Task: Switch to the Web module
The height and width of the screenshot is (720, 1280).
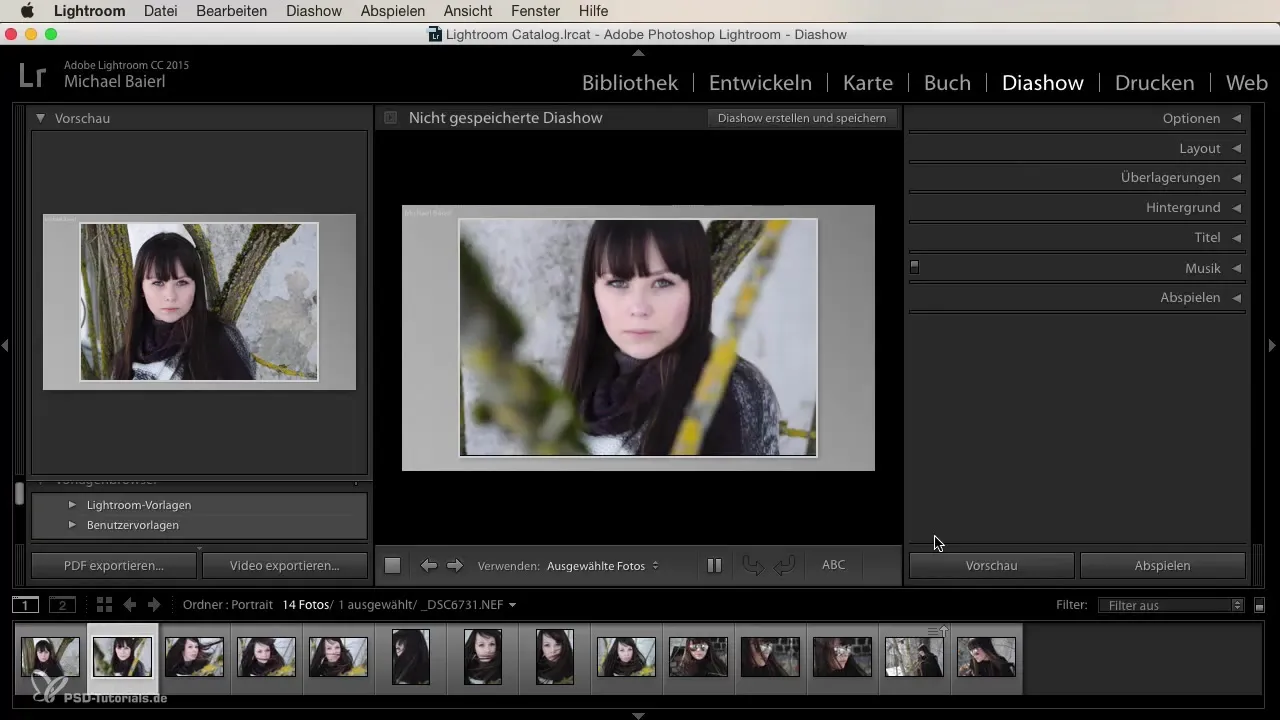Action: click(1246, 83)
